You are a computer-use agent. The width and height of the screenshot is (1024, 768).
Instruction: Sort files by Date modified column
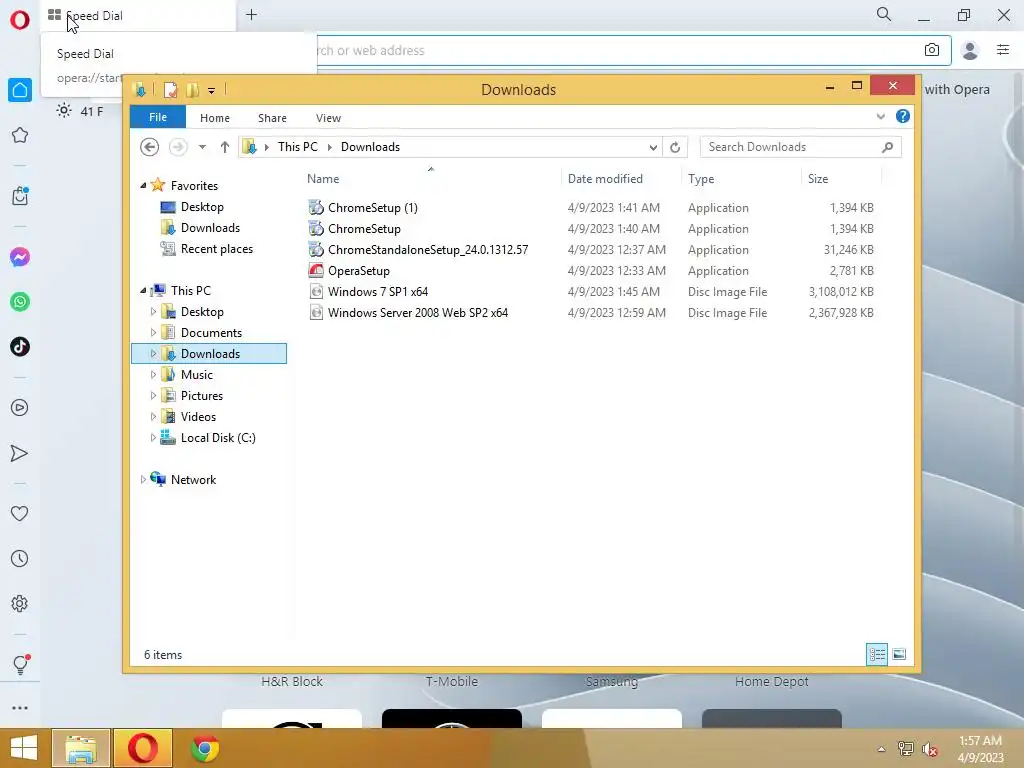point(621,178)
